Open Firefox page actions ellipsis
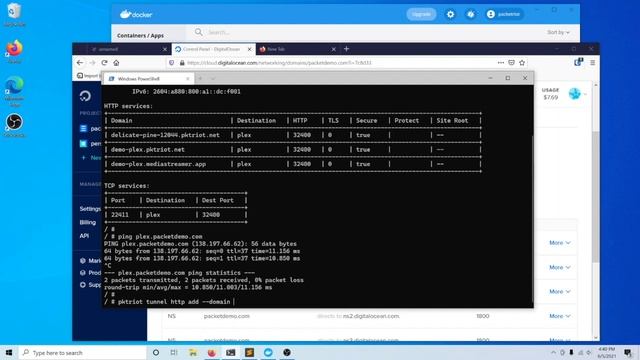 point(500,63)
